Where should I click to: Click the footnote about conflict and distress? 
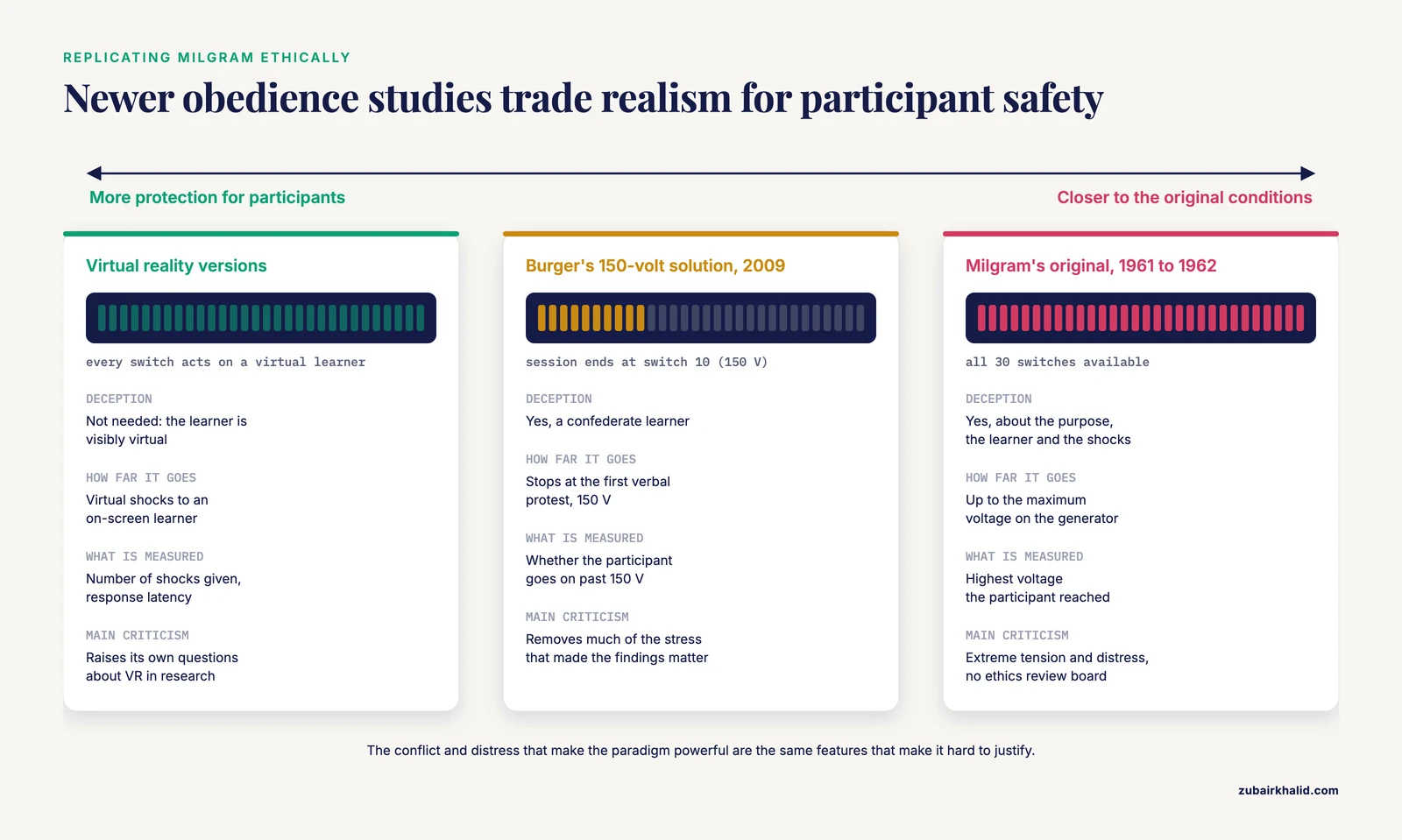701,751
